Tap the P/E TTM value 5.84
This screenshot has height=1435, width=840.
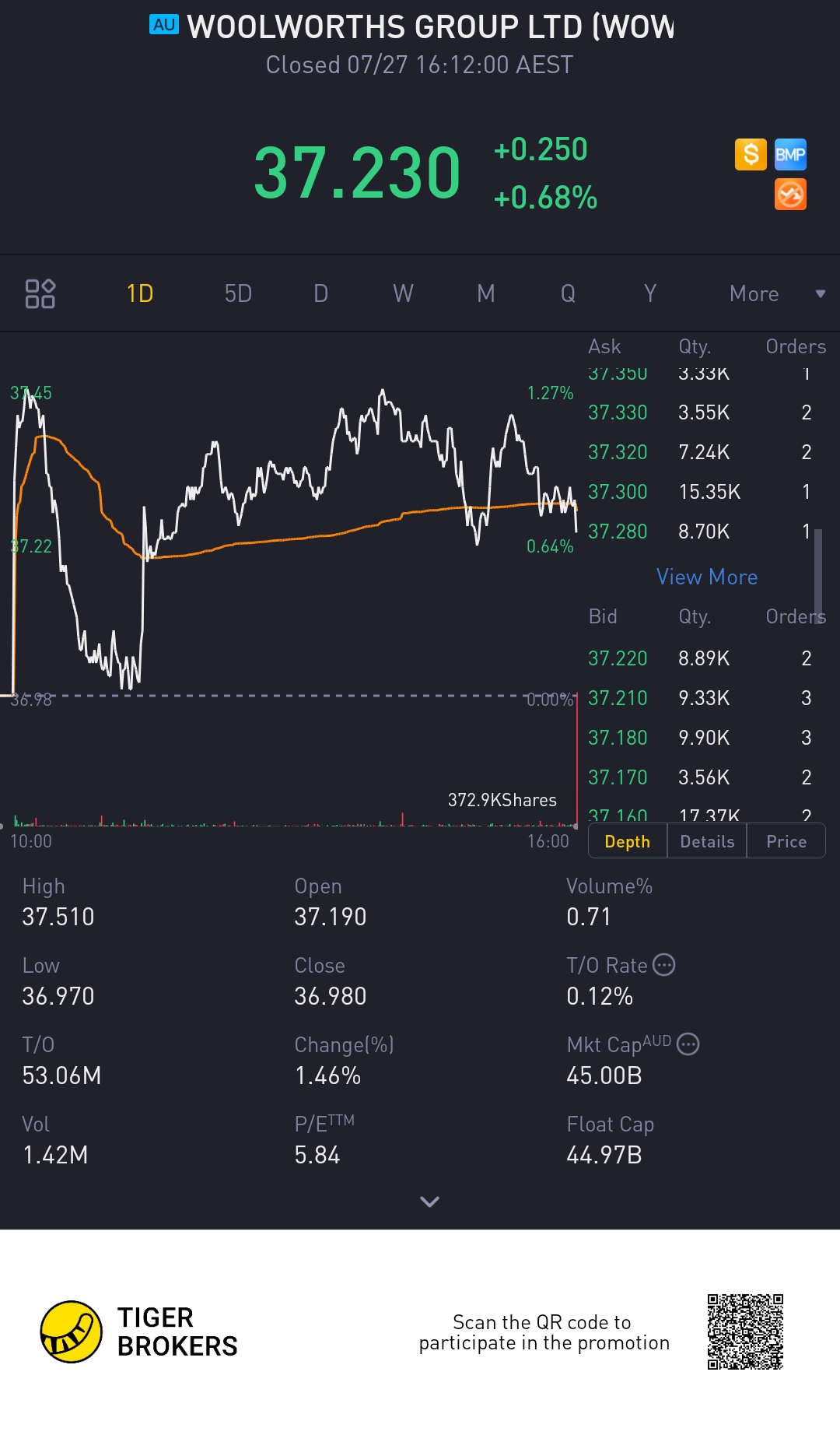pyautogui.click(x=317, y=1155)
